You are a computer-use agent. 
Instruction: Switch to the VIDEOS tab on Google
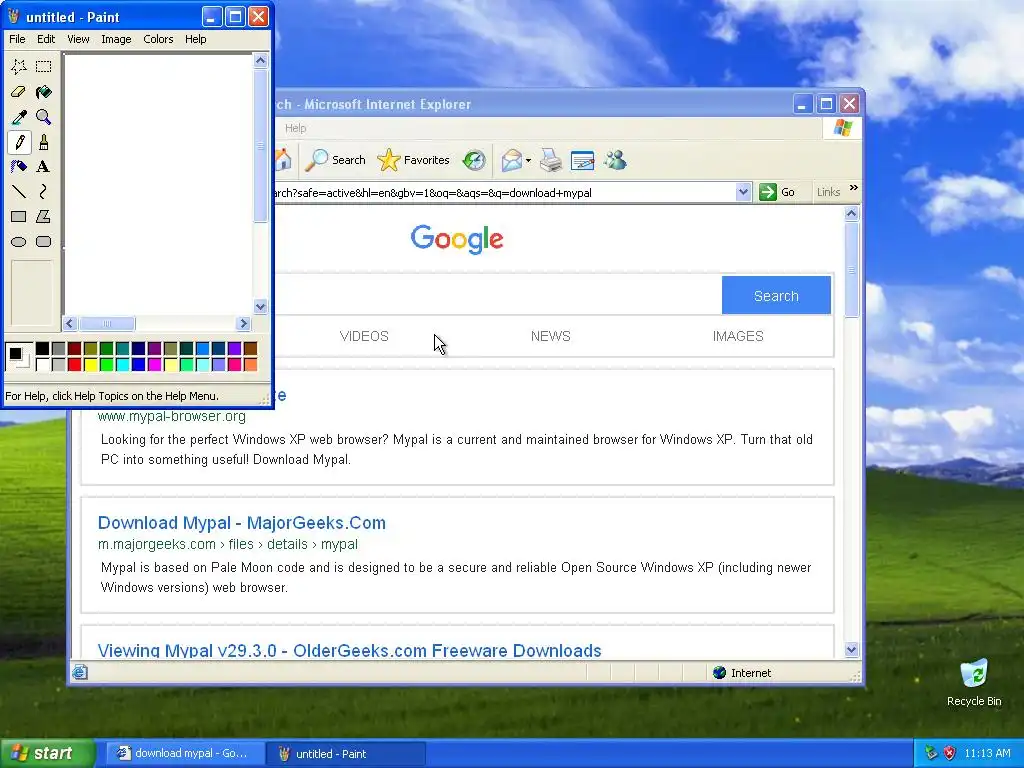pyautogui.click(x=364, y=336)
